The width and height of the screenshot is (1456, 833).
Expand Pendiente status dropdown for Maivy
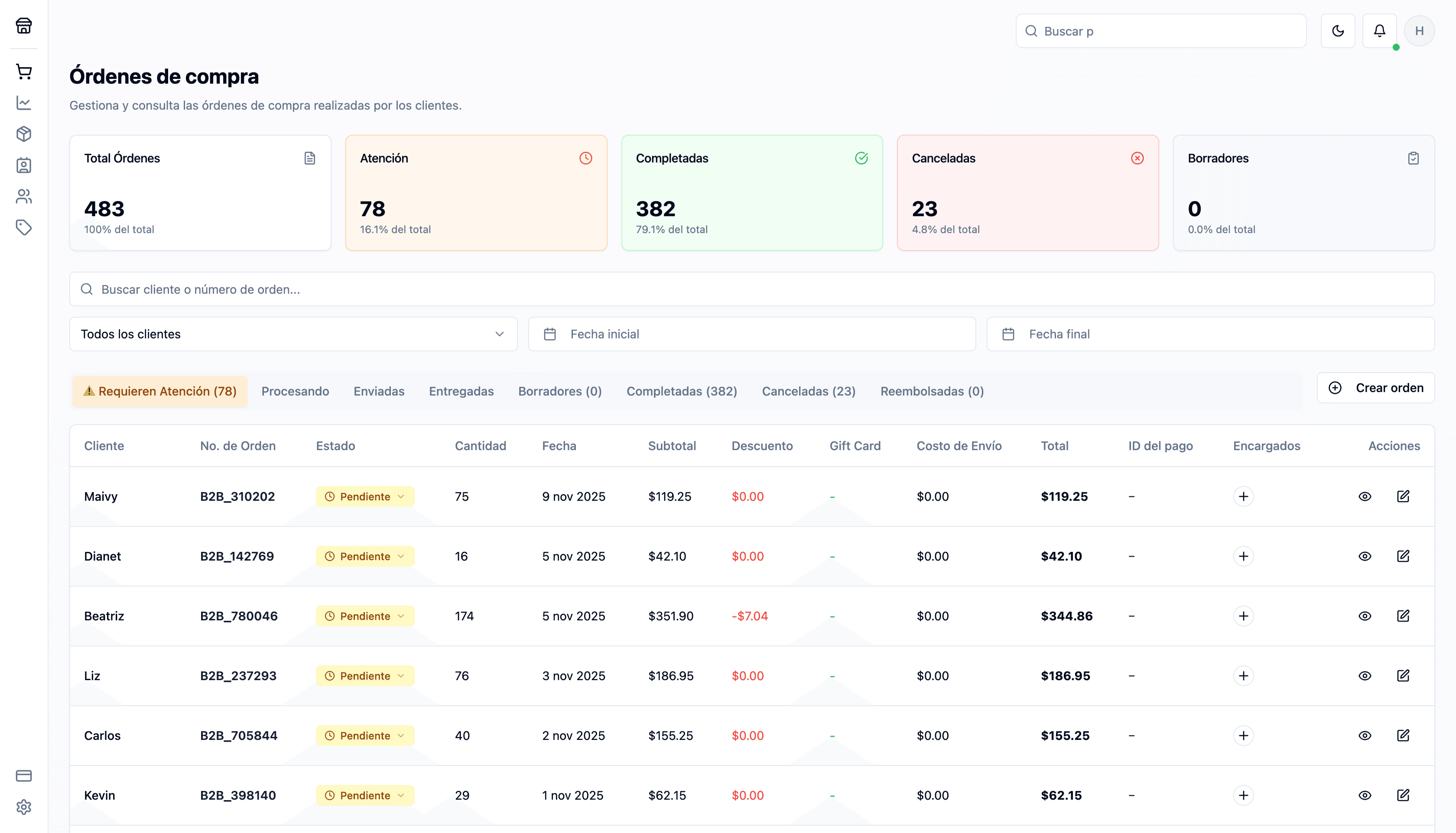click(x=364, y=496)
